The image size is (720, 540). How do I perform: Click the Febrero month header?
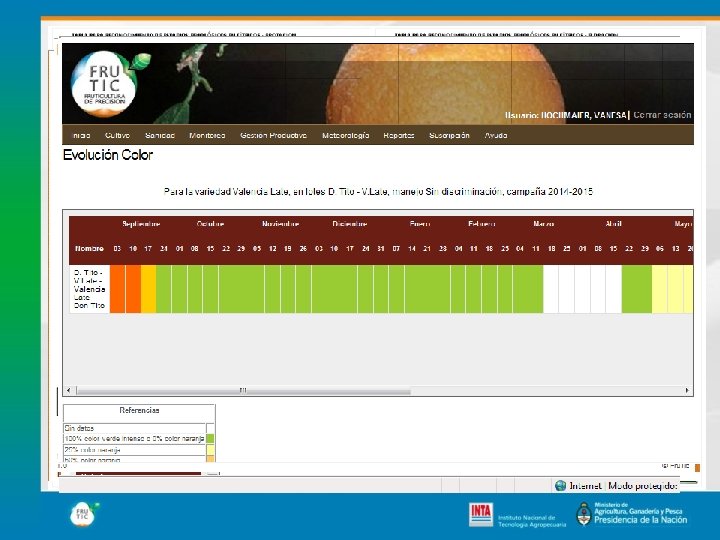point(482,224)
